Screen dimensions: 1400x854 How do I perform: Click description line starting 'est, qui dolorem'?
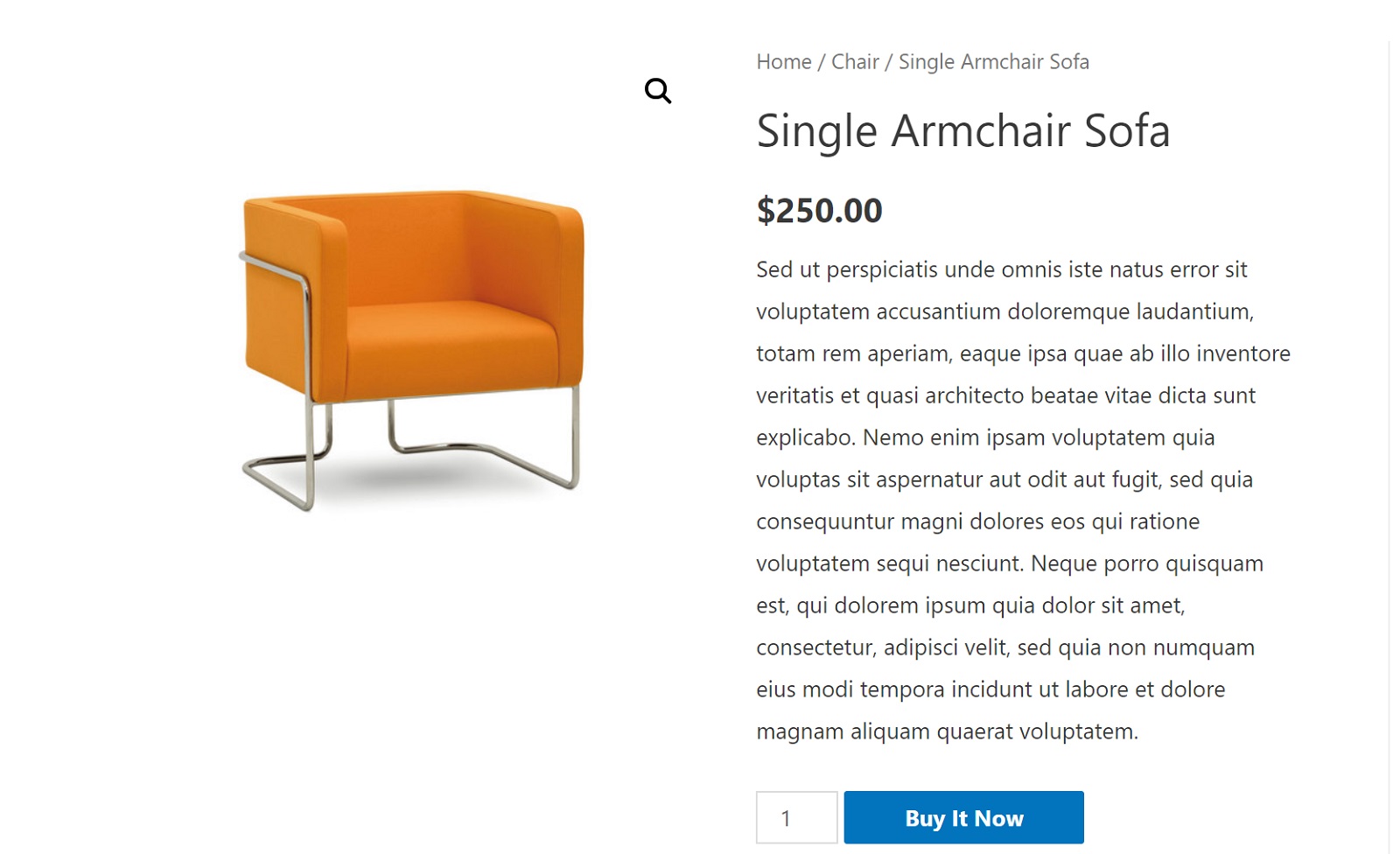pyautogui.click(x=971, y=605)
